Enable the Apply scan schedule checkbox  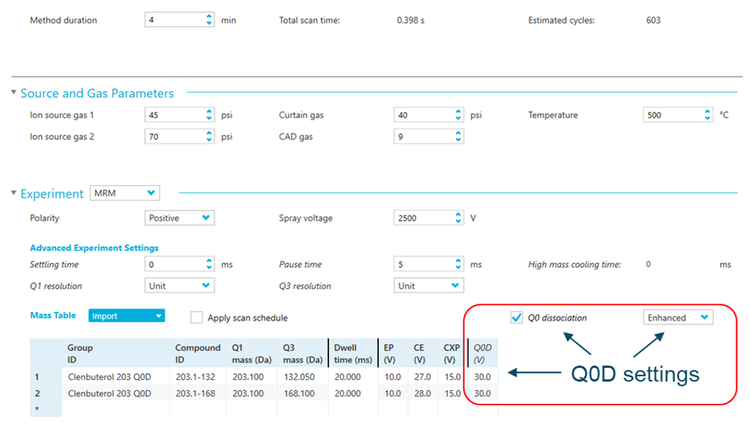[197, 318]
